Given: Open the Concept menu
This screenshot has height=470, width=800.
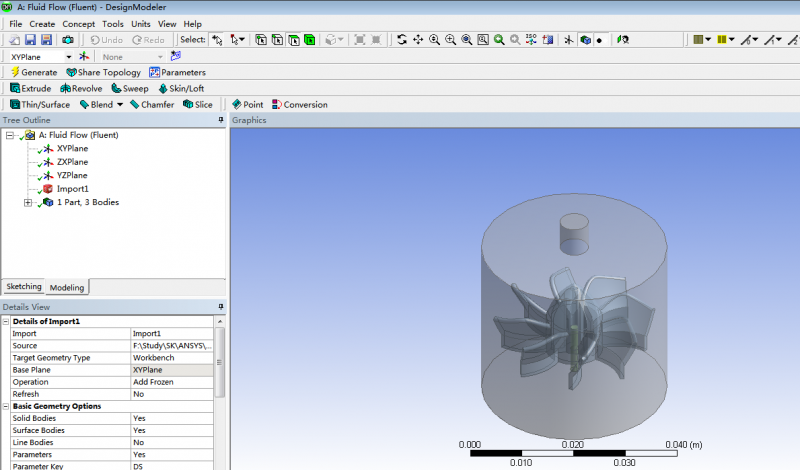Looking at the screenshot, I should click(x=79, y=24).
